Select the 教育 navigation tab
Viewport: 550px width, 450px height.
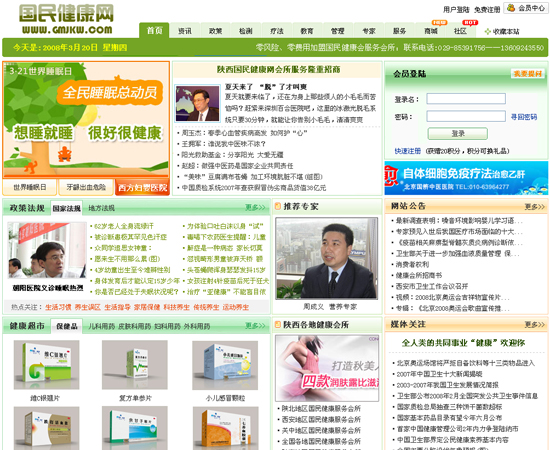(x=307, y=31)
